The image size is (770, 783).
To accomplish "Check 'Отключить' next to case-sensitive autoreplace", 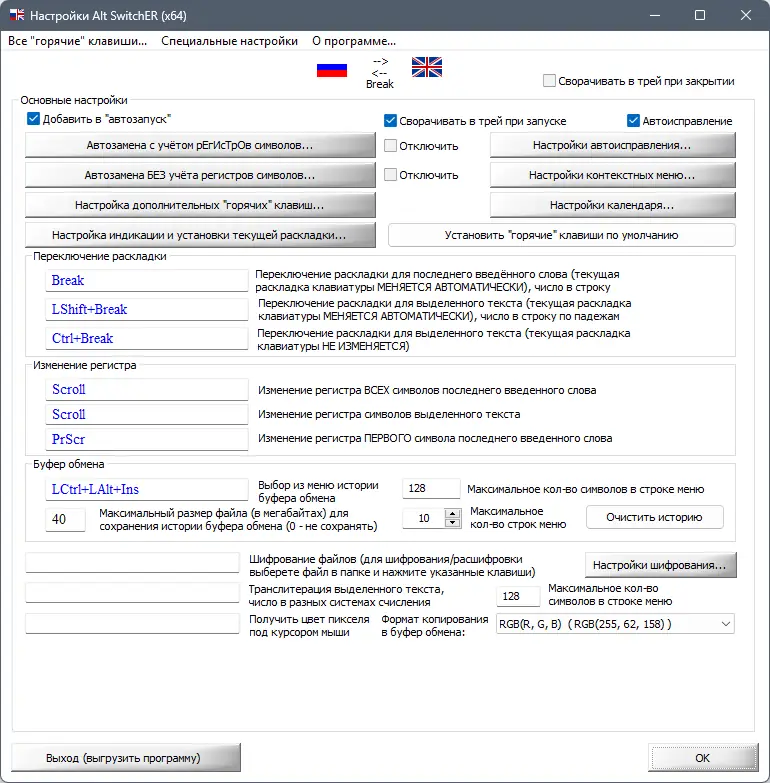I will coord(390,145).
